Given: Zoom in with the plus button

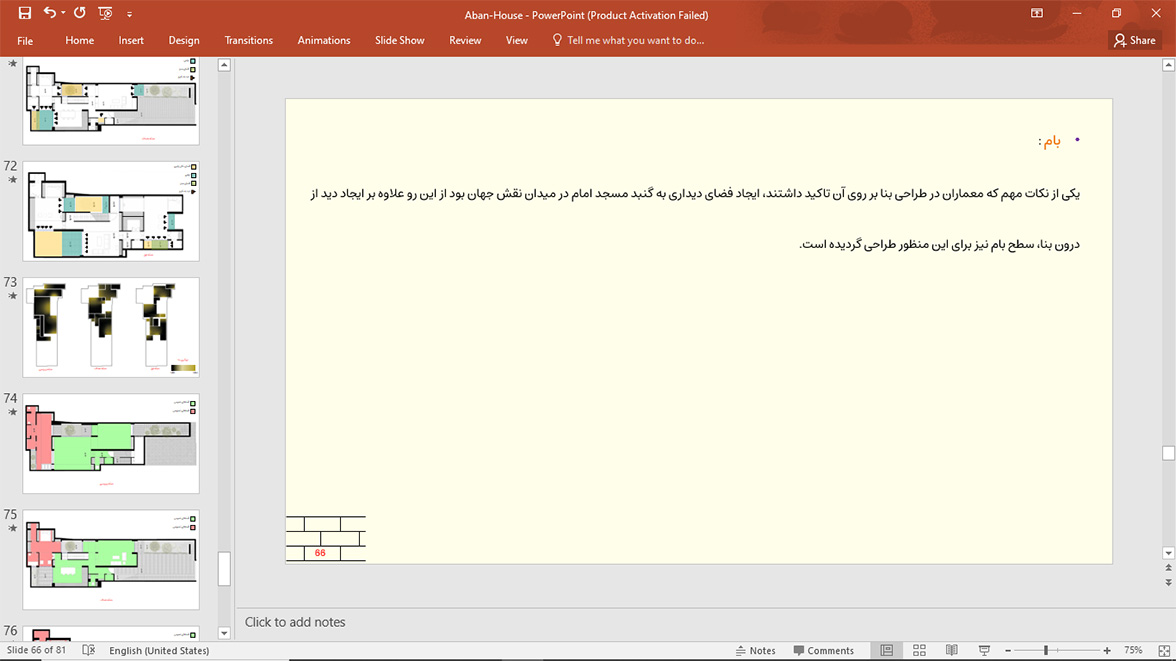Looking at the screenshot, I should point(1107,650).
